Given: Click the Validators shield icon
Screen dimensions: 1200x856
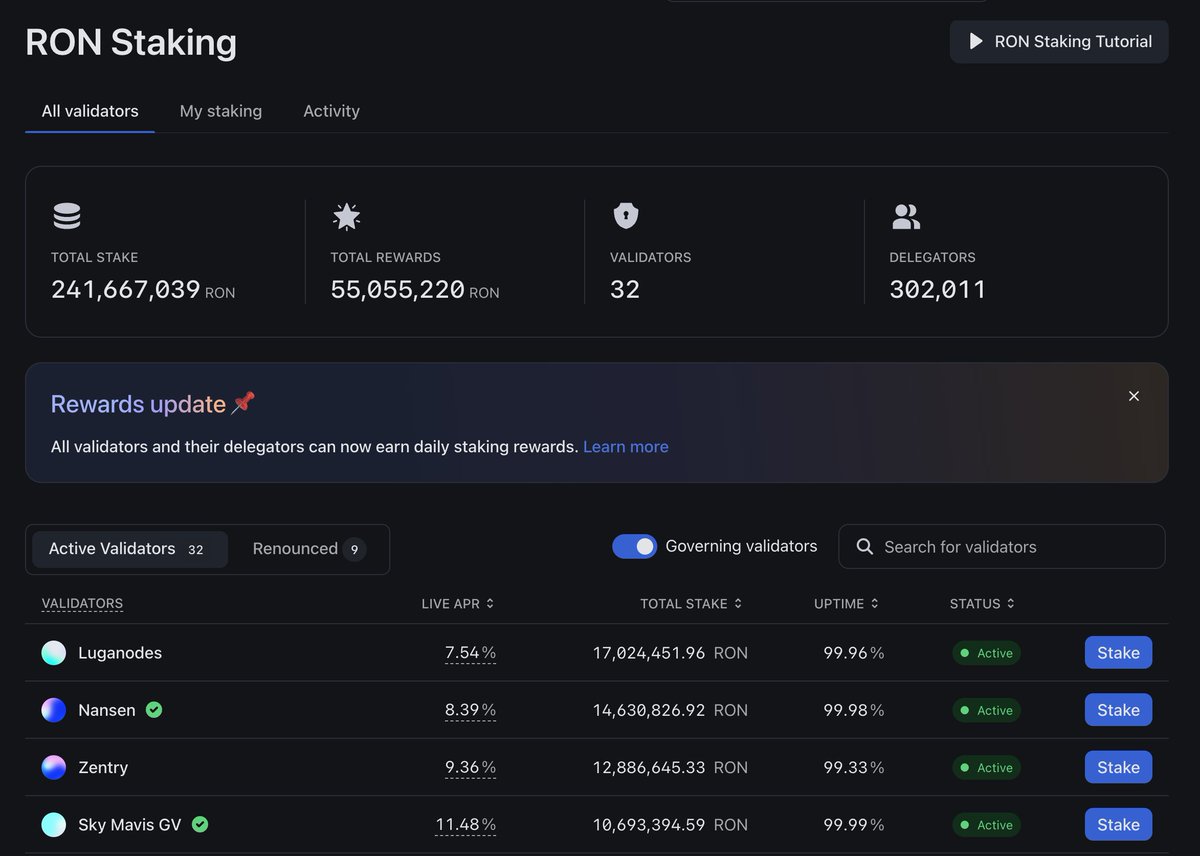Looking at the screenshot, I should point(625,216).
